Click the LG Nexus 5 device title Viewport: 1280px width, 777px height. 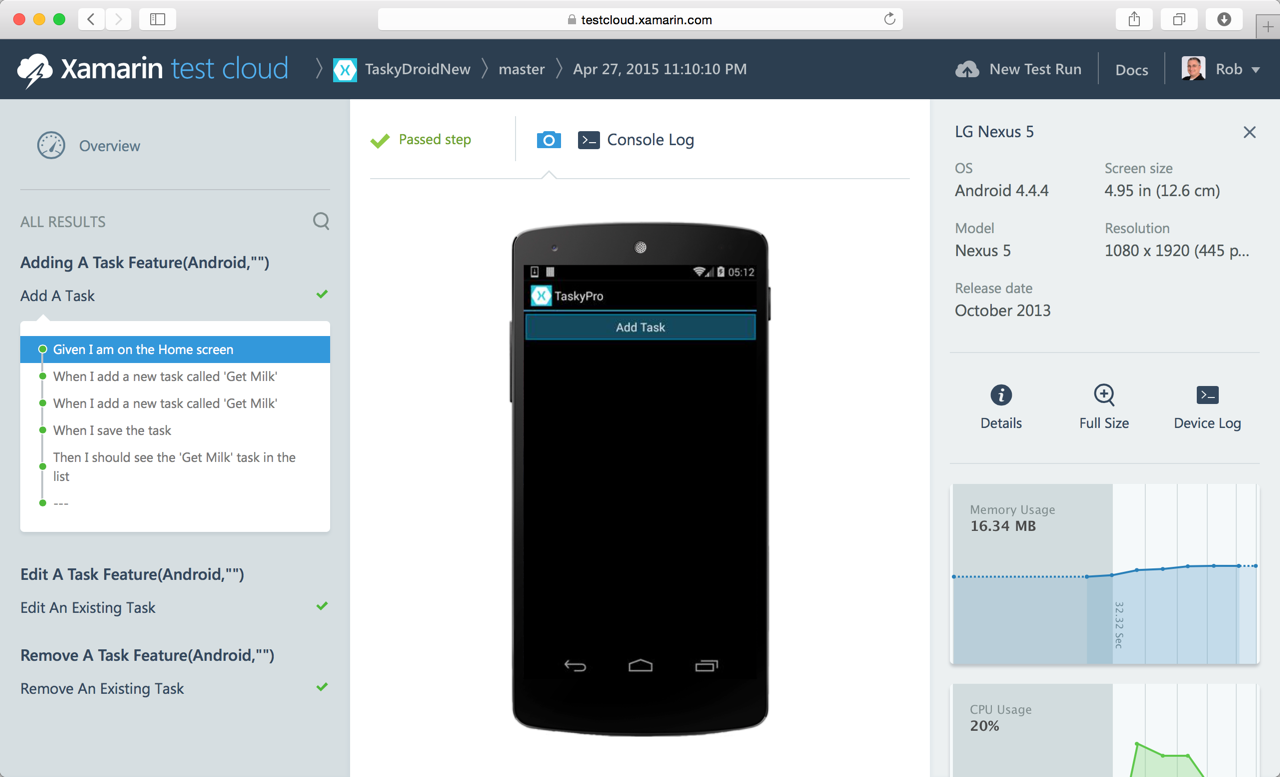click(994, 132)
